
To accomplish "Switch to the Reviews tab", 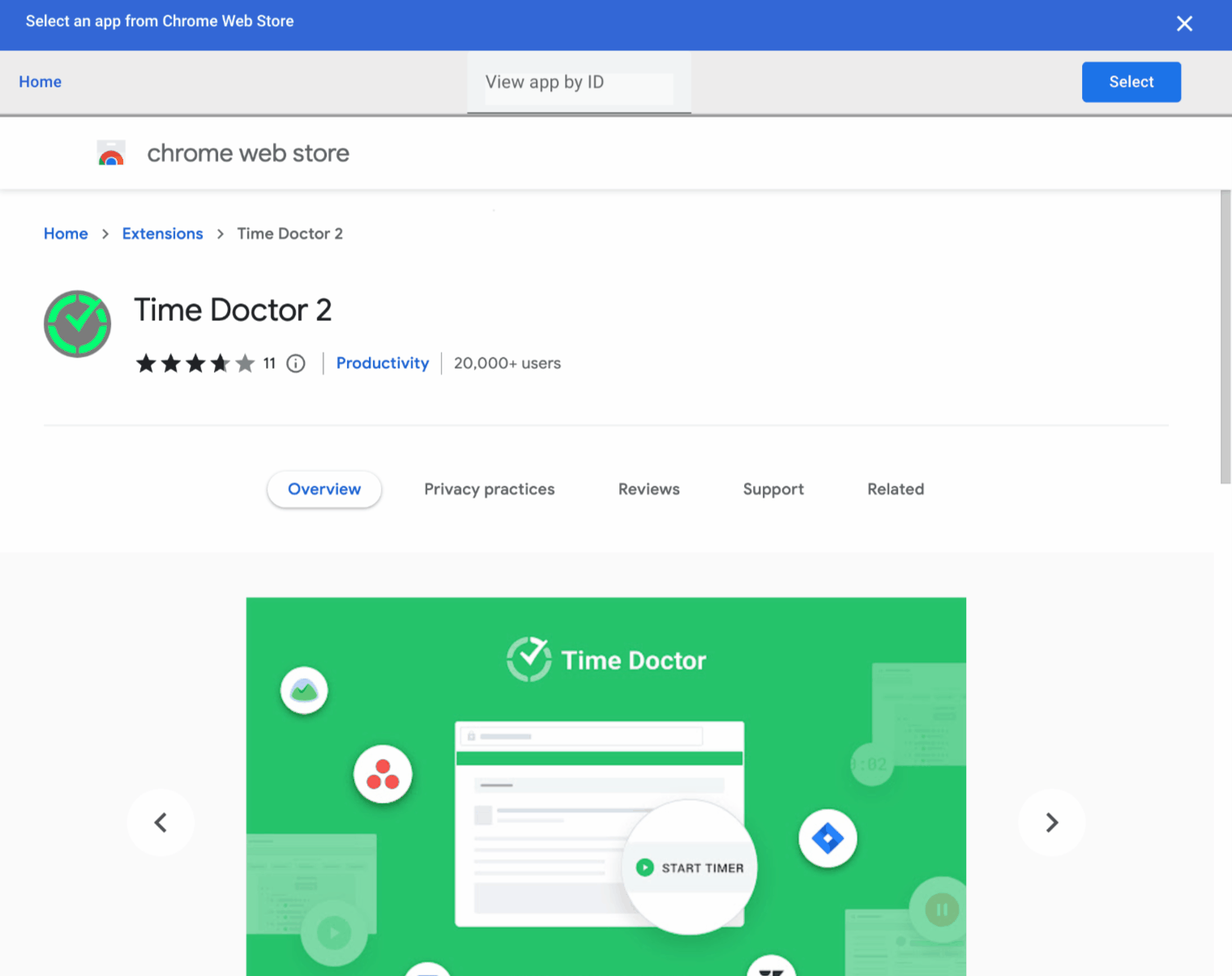I will [x=649, y=489].
